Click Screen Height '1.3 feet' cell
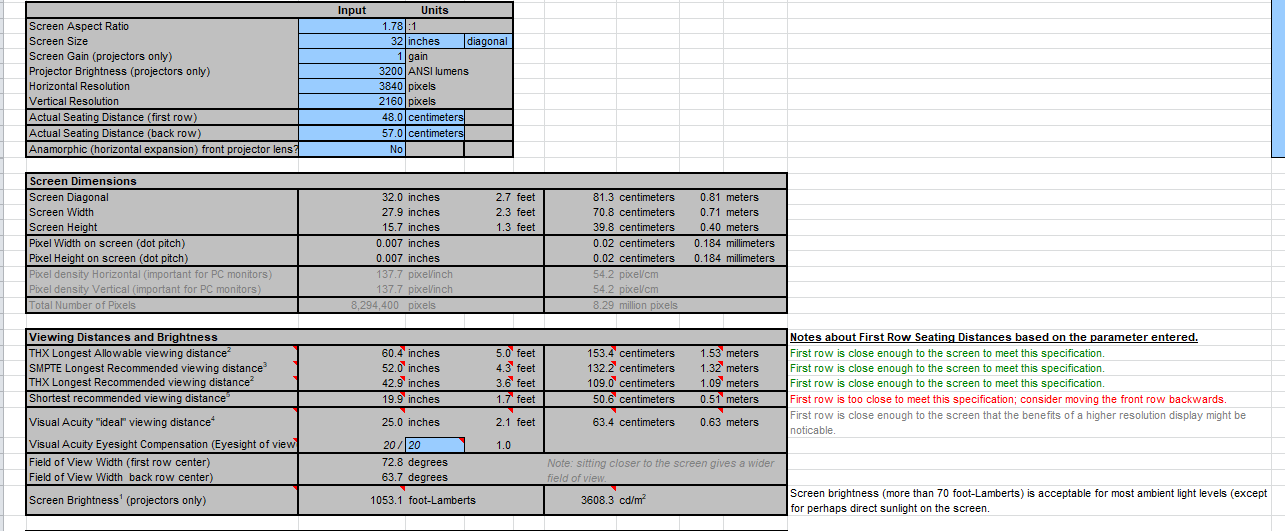The height and width of the screenshot is (531, 1285). click(x=515, y=227)
